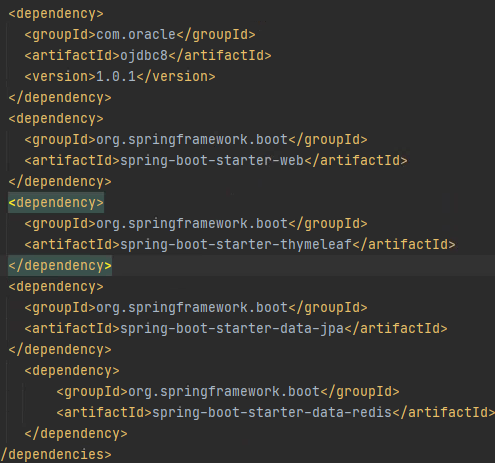Screen dimensions: 495x463
Task: Click the spring-boot-starter-data-jpa artifactId line
Action: coord(236,329)
